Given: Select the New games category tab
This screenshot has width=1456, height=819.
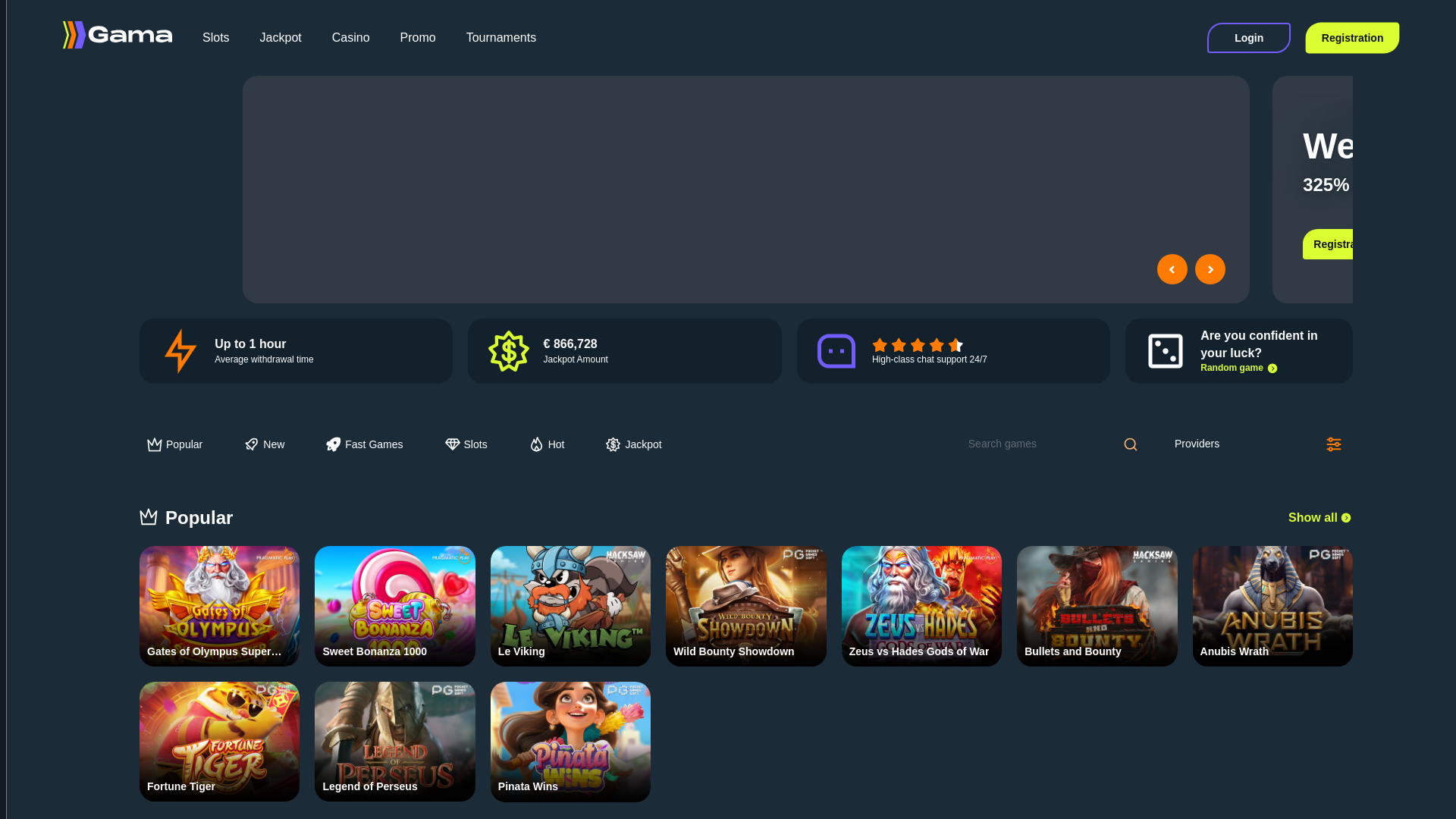Looking at the screenshot, I should coord(265,444).
